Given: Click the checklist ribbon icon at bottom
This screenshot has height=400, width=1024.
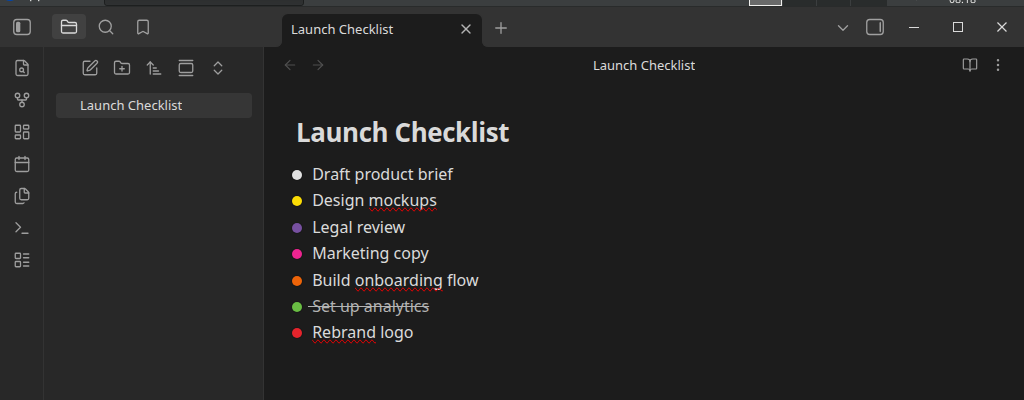Looking at the screenshot, I should [22, 260].
